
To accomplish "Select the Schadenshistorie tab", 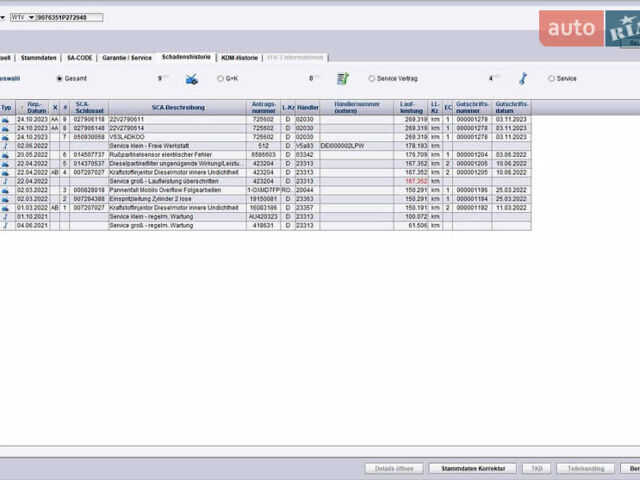I will coord(186,57).
